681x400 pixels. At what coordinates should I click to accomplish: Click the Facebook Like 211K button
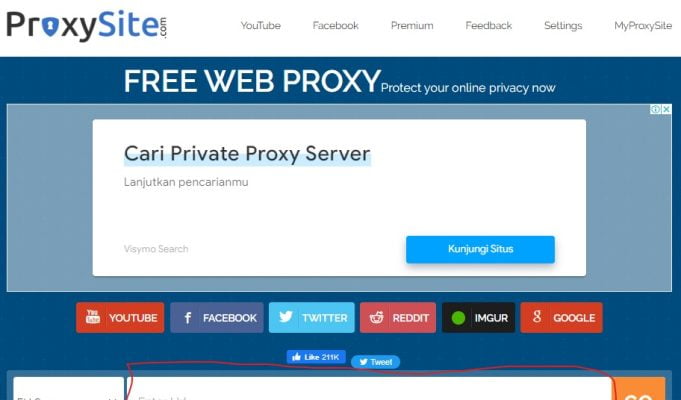pyautogui.click(x=316, y=357)
